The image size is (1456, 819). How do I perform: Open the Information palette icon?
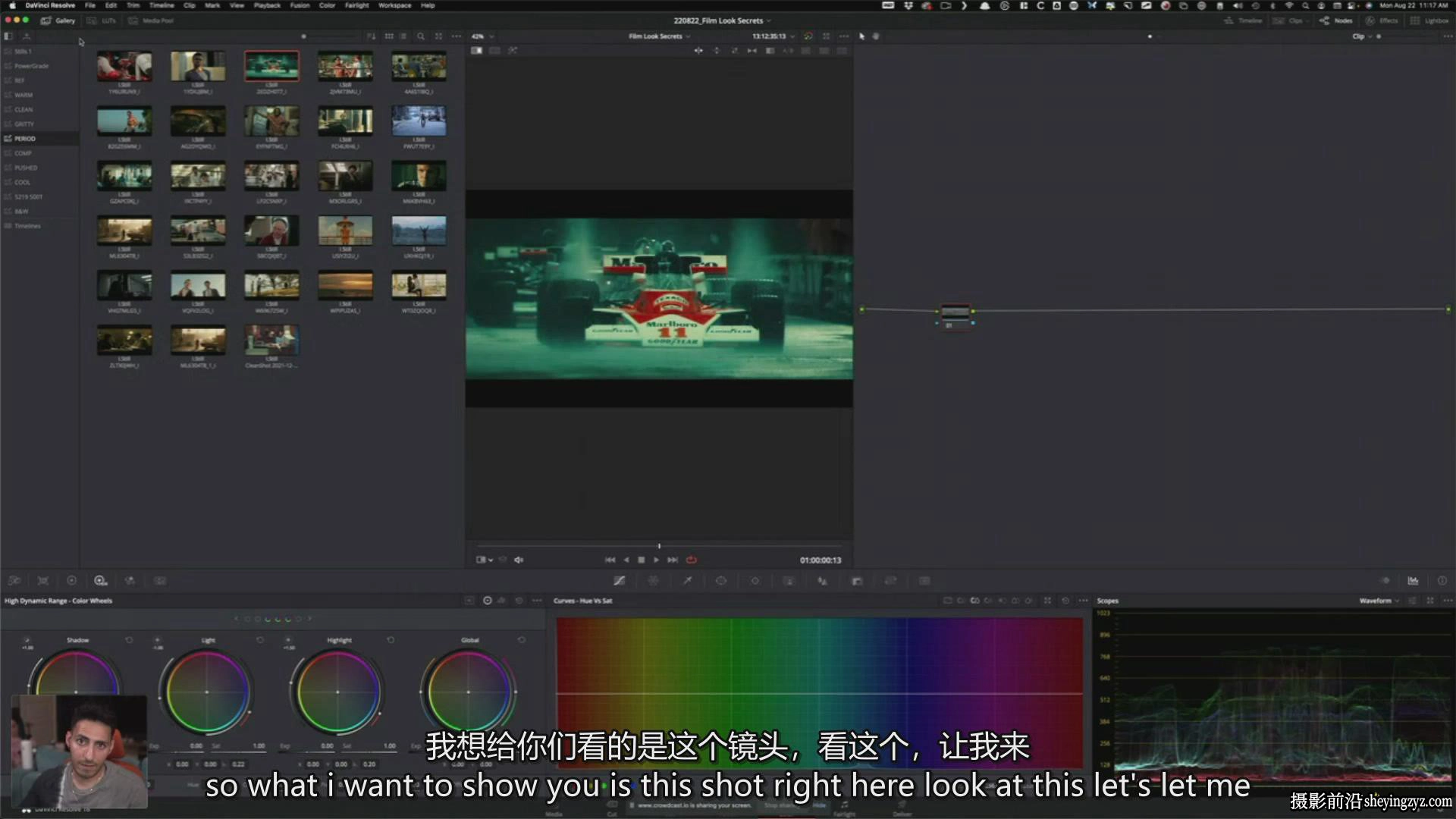pyautogui.click(x=1442, y=581)
